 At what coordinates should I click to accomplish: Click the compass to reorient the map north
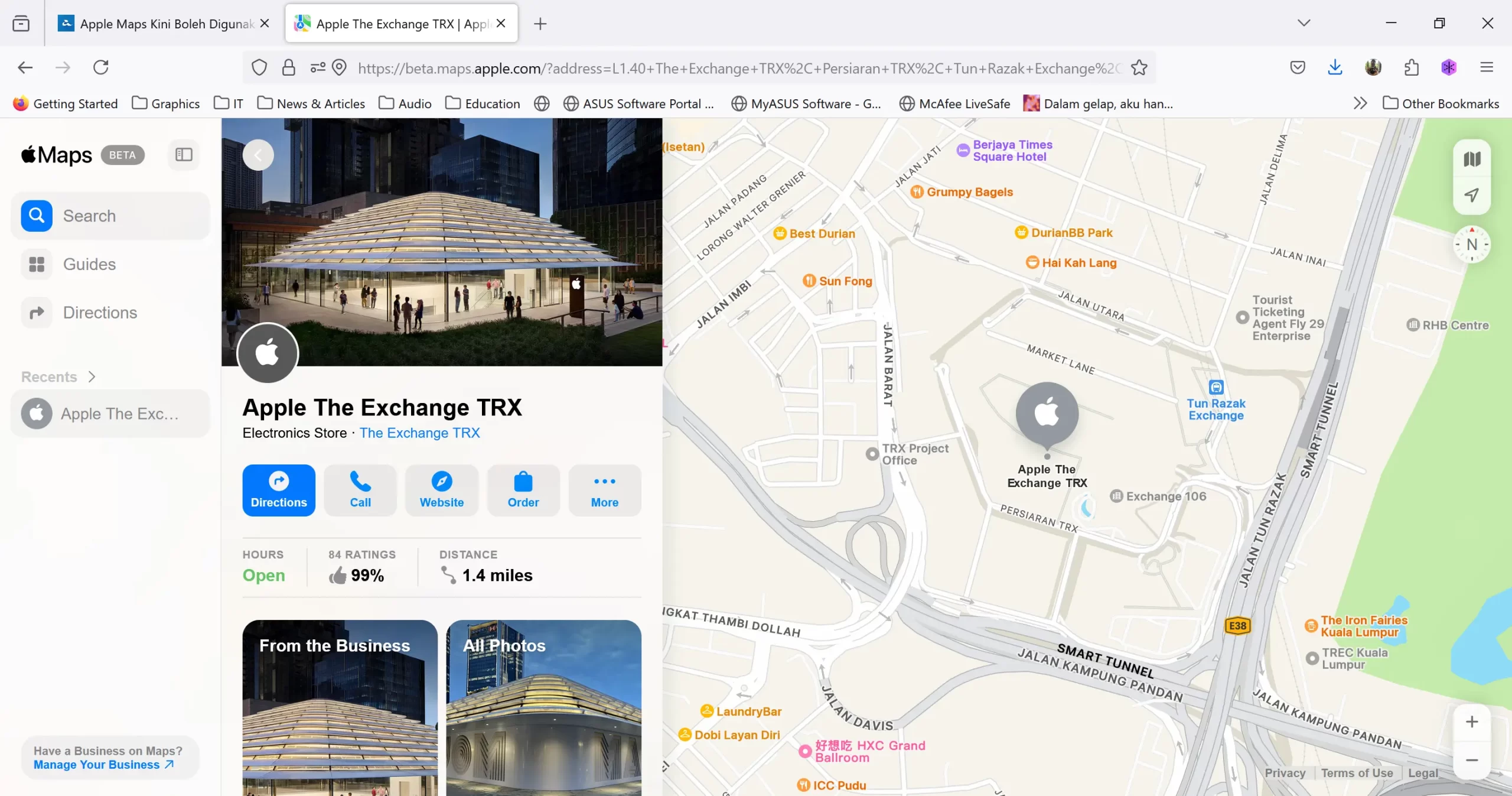1471,244
